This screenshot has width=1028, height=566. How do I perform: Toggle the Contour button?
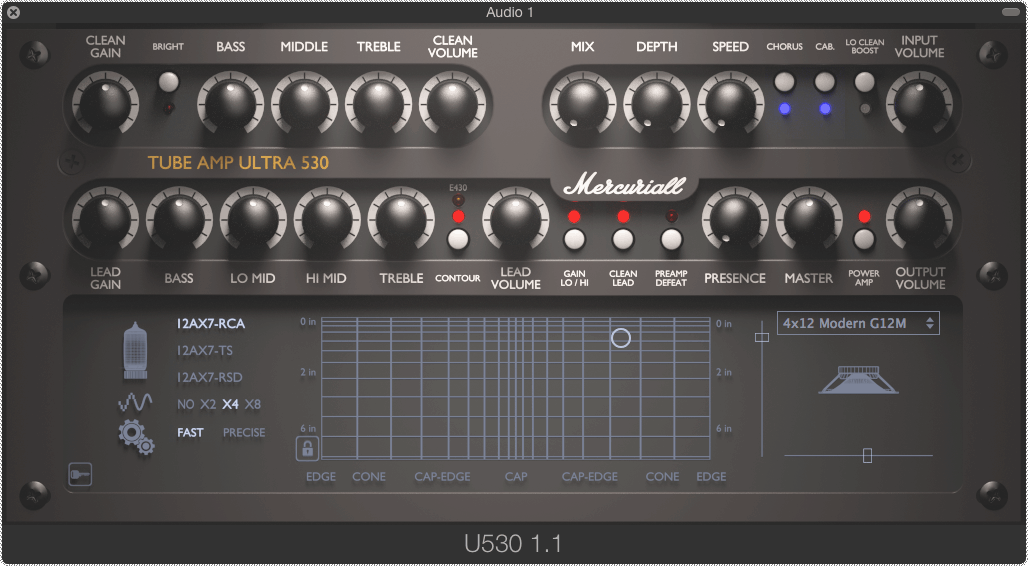click(x=458, y=239)
